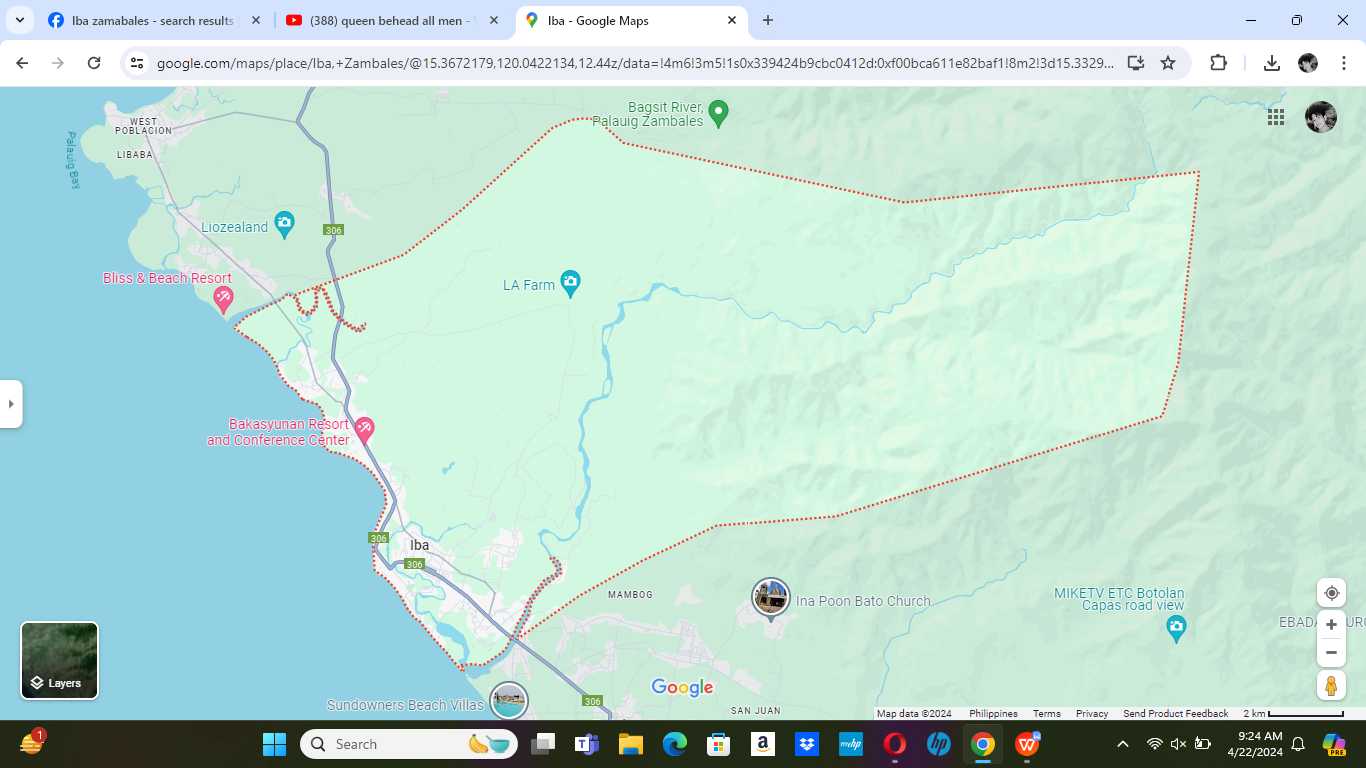Open Chrome three-dot menu

click(1345, 63)
